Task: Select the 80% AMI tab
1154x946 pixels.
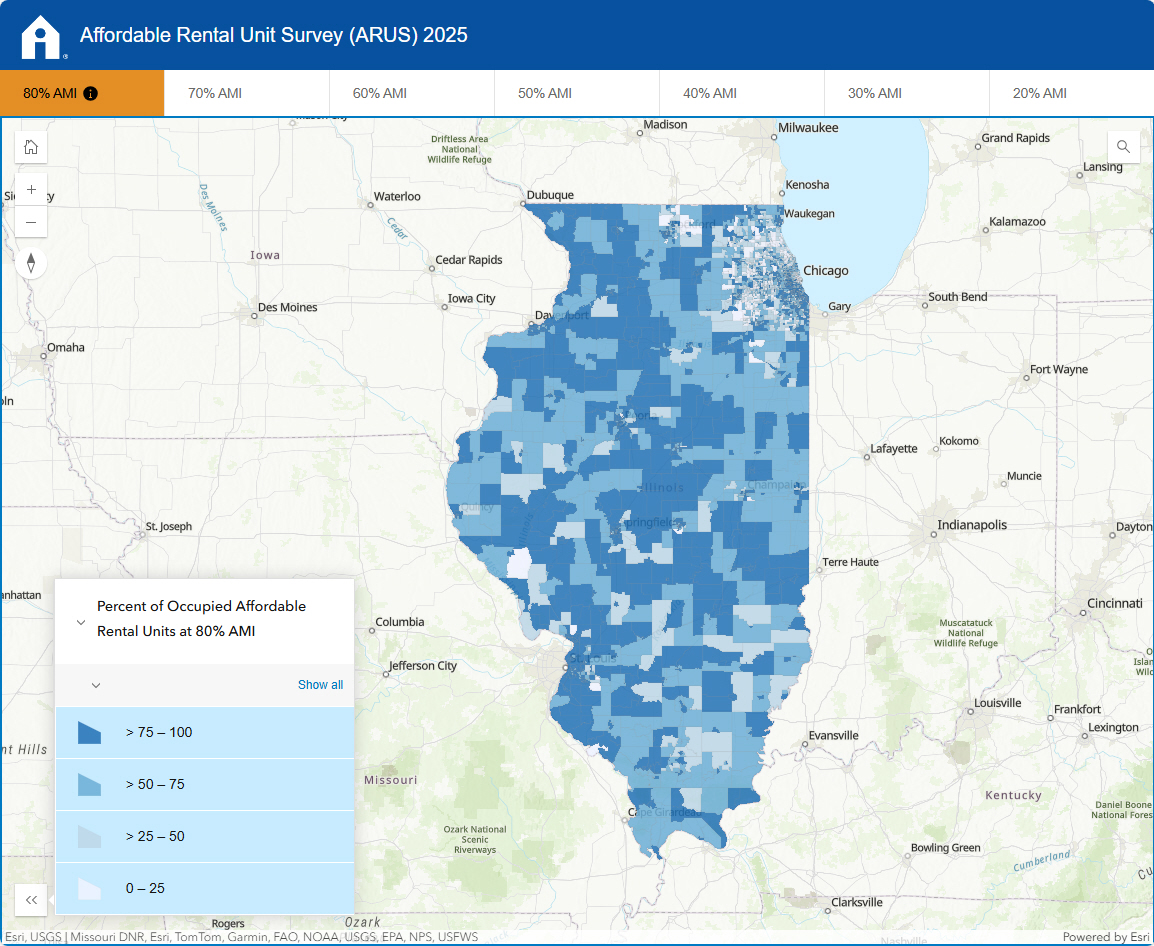Action: (x=82, y=93)
